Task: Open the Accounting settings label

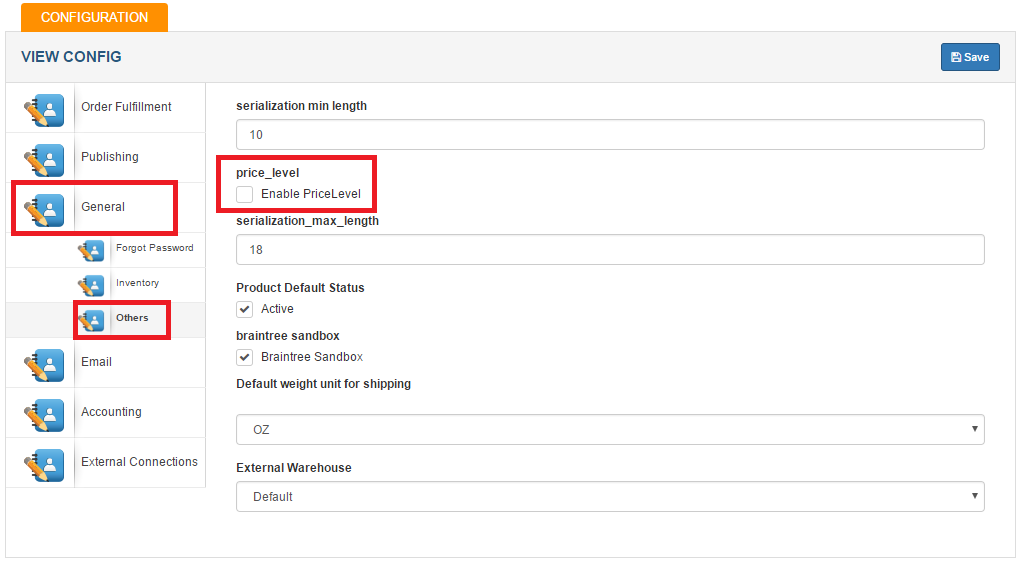Action: pyautogui.click(x=111, y=412)
